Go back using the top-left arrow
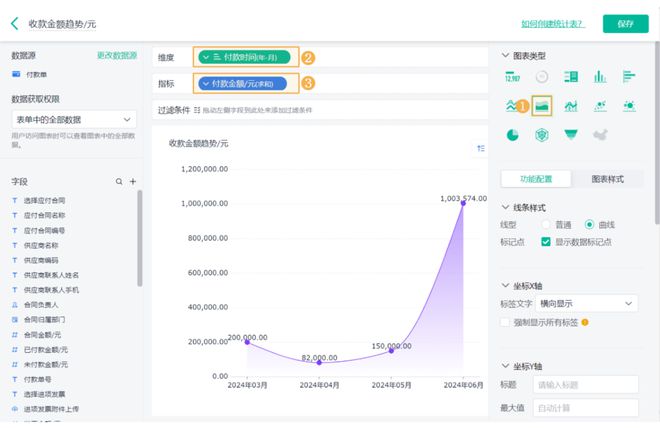 [15, 22]
